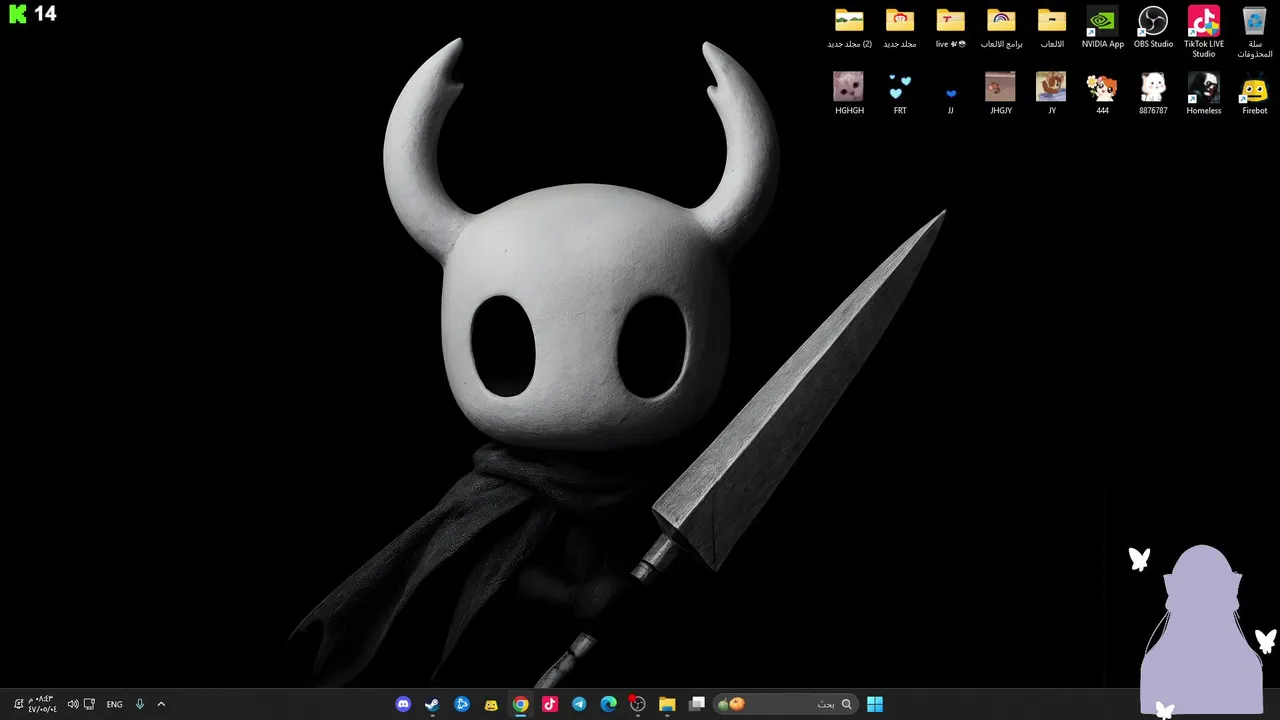The width and height of the screenshot is (1280, 720).
Task: Select the FRT blue hearts file
Action: (900, 94)
